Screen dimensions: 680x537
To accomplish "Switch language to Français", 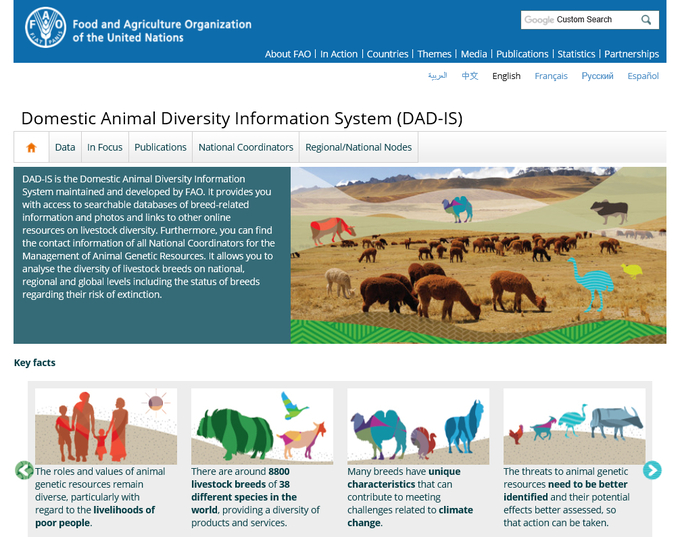I will point(551,76).
